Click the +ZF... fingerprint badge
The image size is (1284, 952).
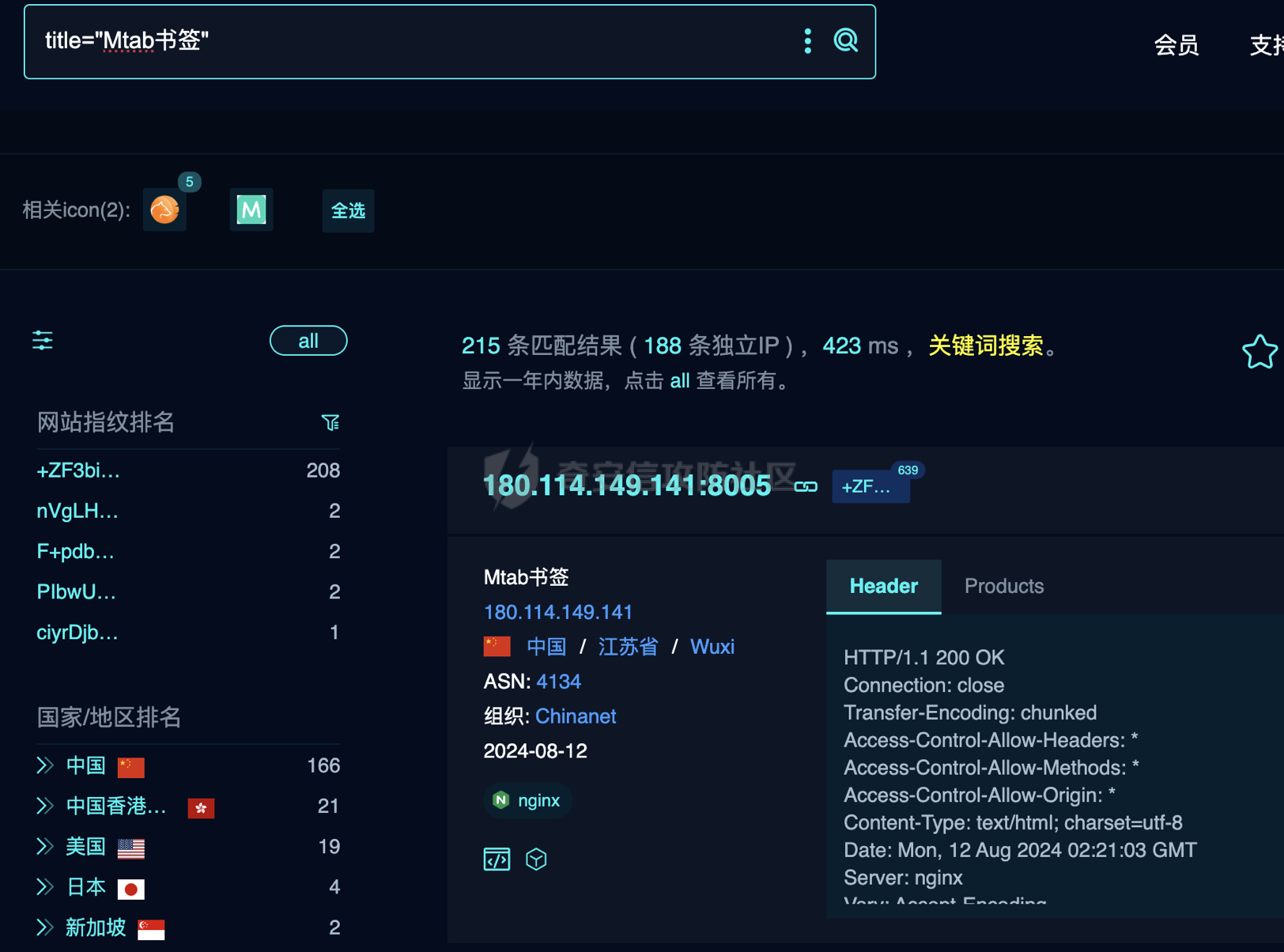(x=870, y=486)
